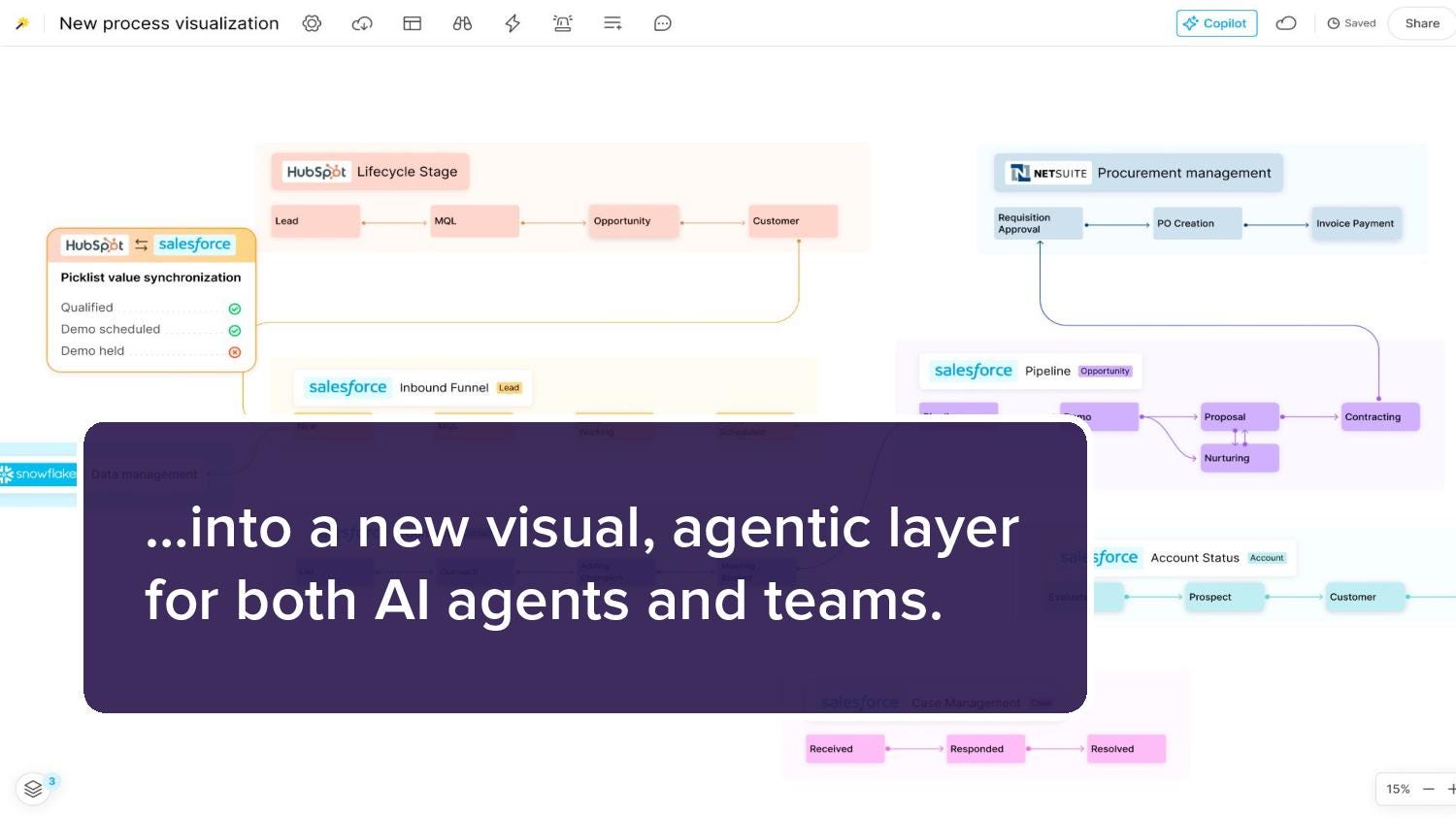Click the Lead tag on Inbound Funnel

510,387
